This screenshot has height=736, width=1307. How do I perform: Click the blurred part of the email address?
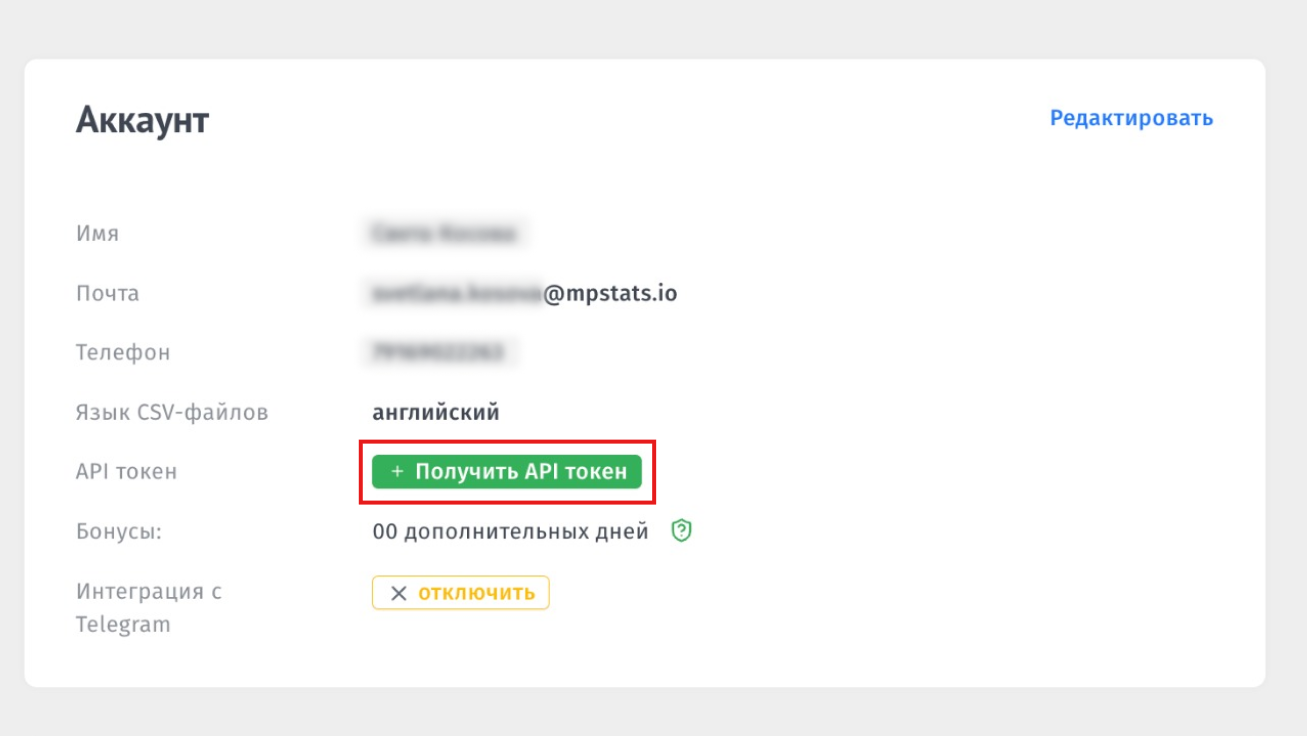point(456,294)
